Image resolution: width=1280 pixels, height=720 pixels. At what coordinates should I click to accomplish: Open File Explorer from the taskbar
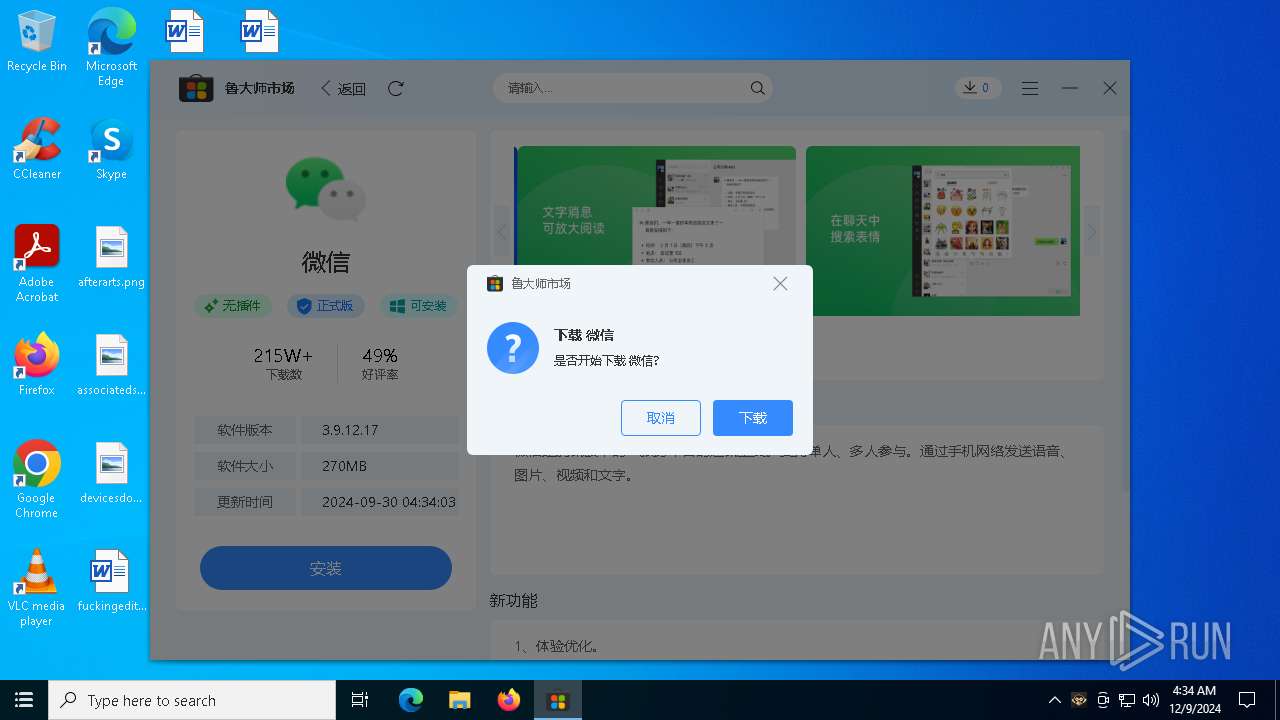(x=460, y=700)
